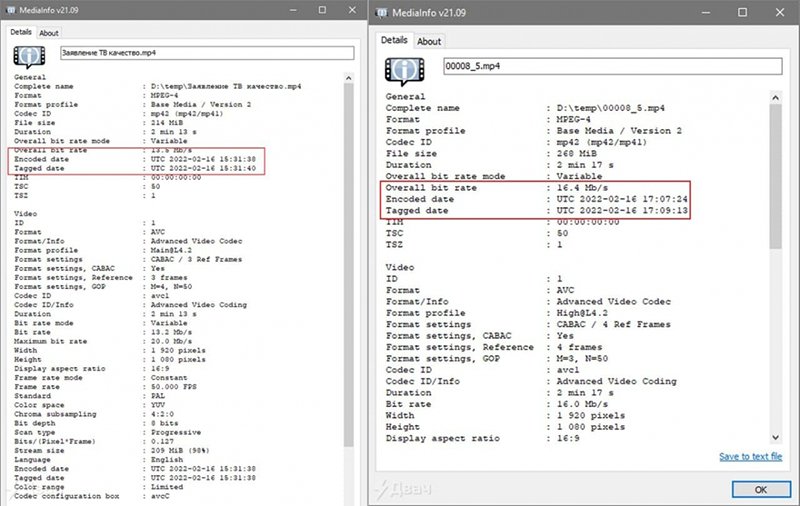Screen dimensions: 800x506
Task: Click Chroma subsampling 4:2:0 value
Action: (162, 414)
